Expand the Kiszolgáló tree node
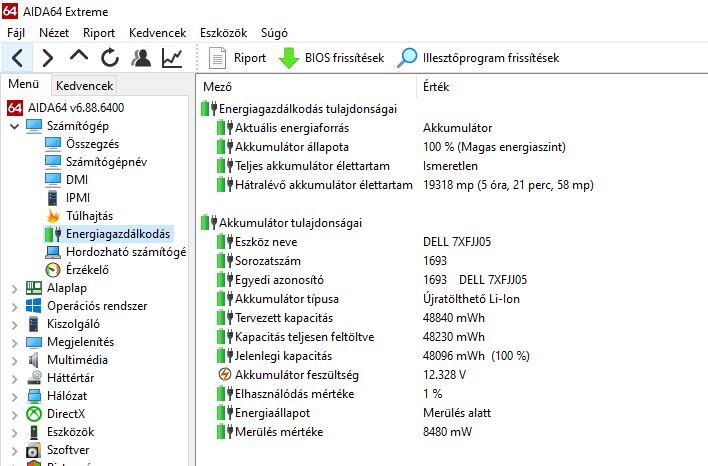 point(14,325)
